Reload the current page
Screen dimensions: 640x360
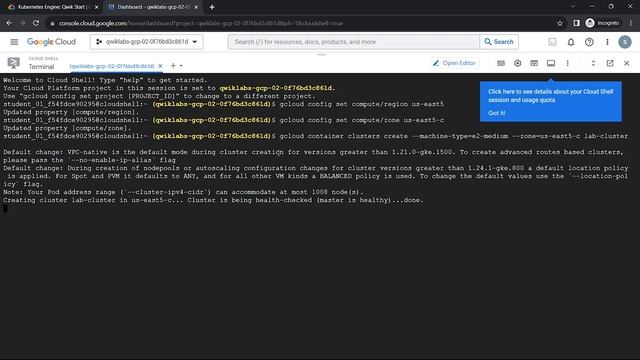click(36, 23)
